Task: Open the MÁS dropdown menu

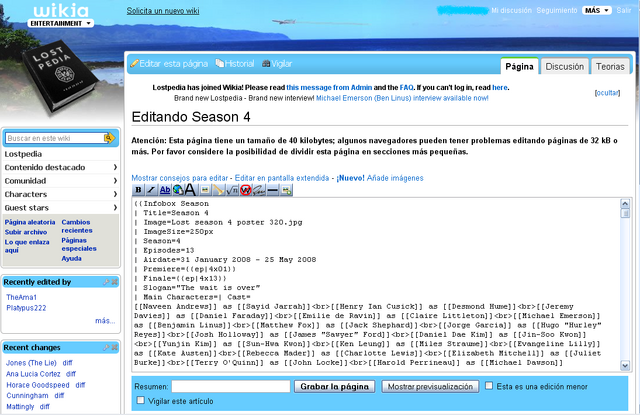Action: (597, 11)
